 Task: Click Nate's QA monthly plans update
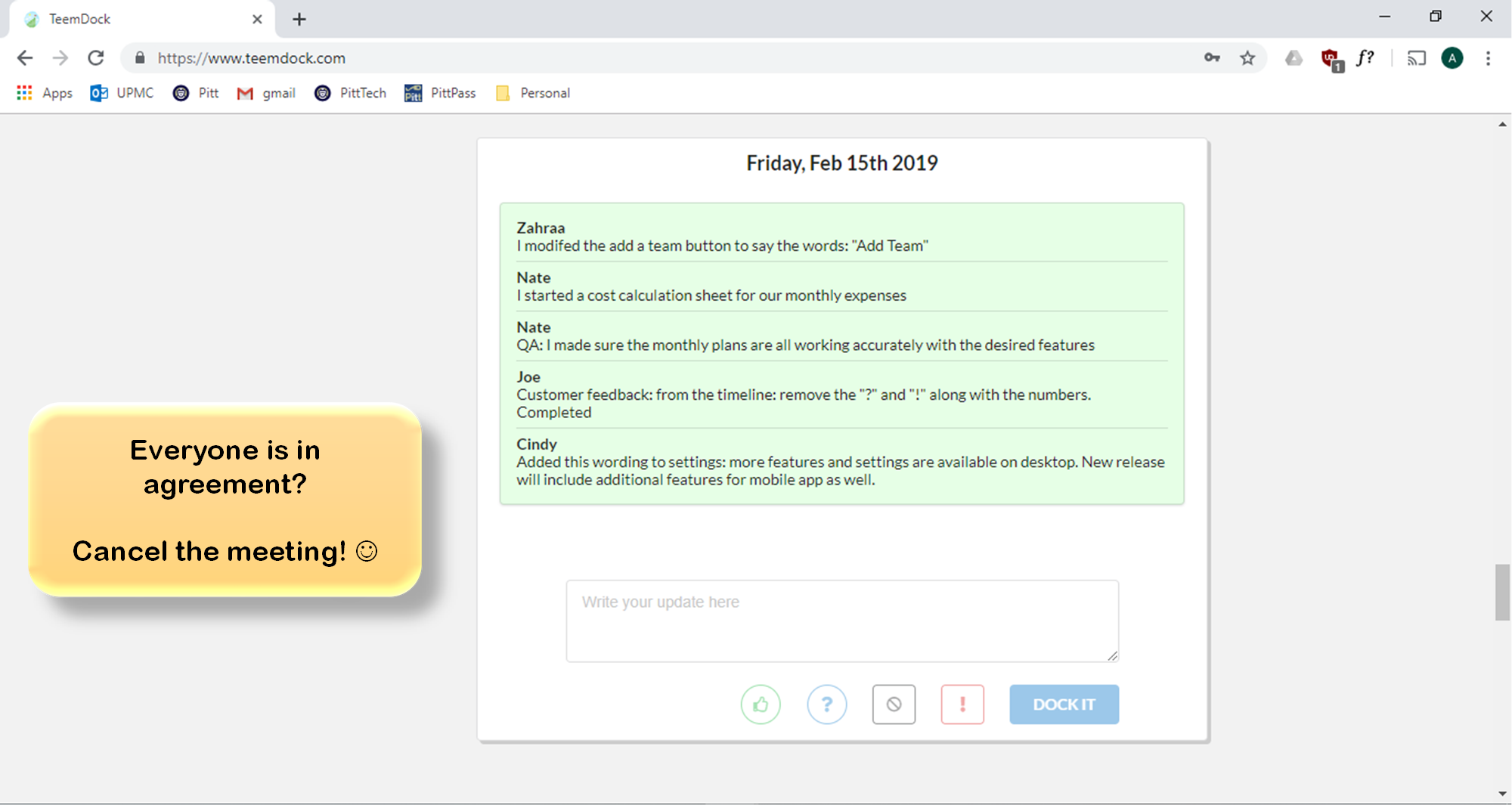[x=841, y=336]
